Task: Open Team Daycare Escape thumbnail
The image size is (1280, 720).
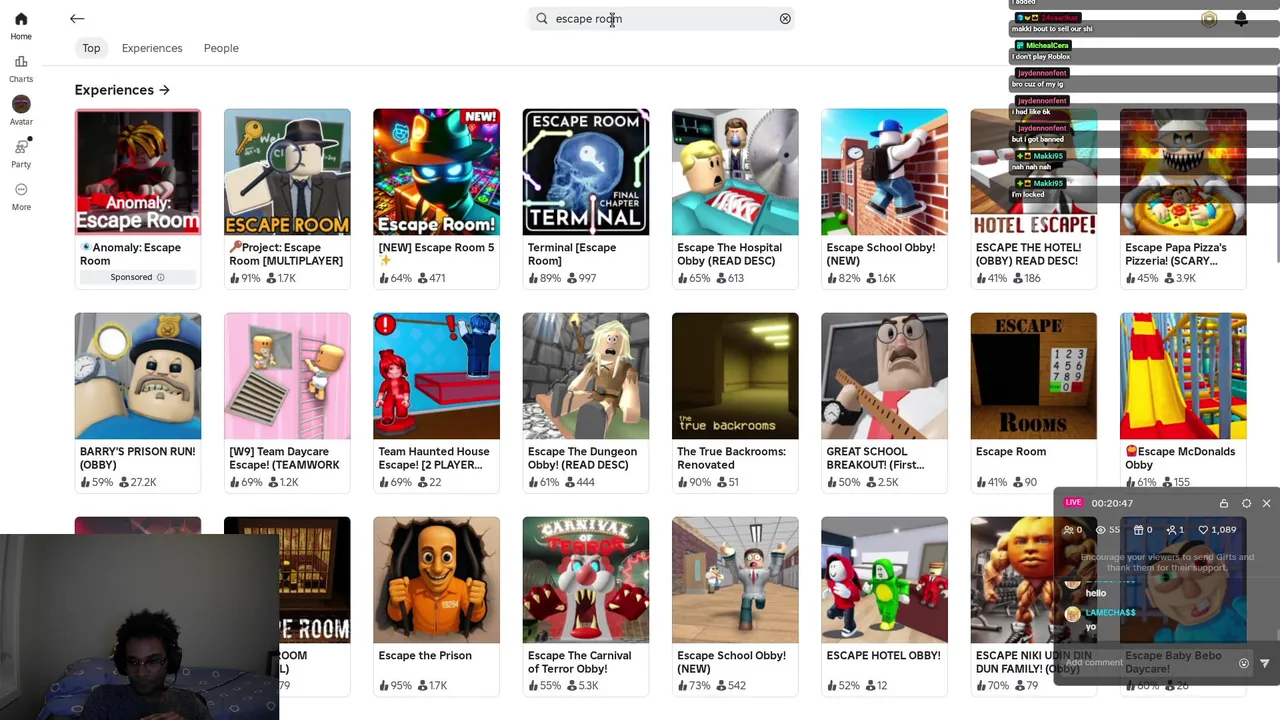Action: (x=287, y=376)
